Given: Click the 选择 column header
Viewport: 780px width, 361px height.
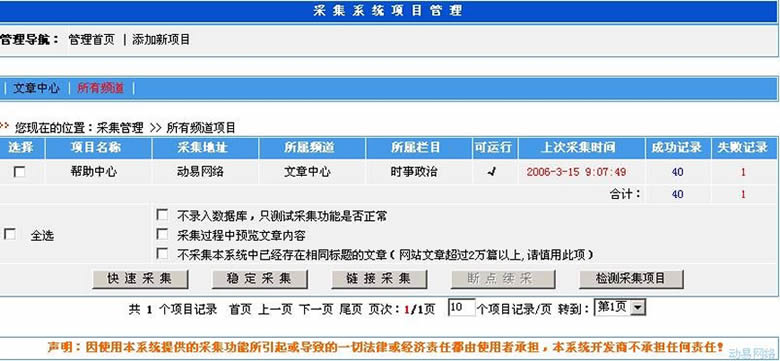Looking at the screenshot, I should point(21,148).
